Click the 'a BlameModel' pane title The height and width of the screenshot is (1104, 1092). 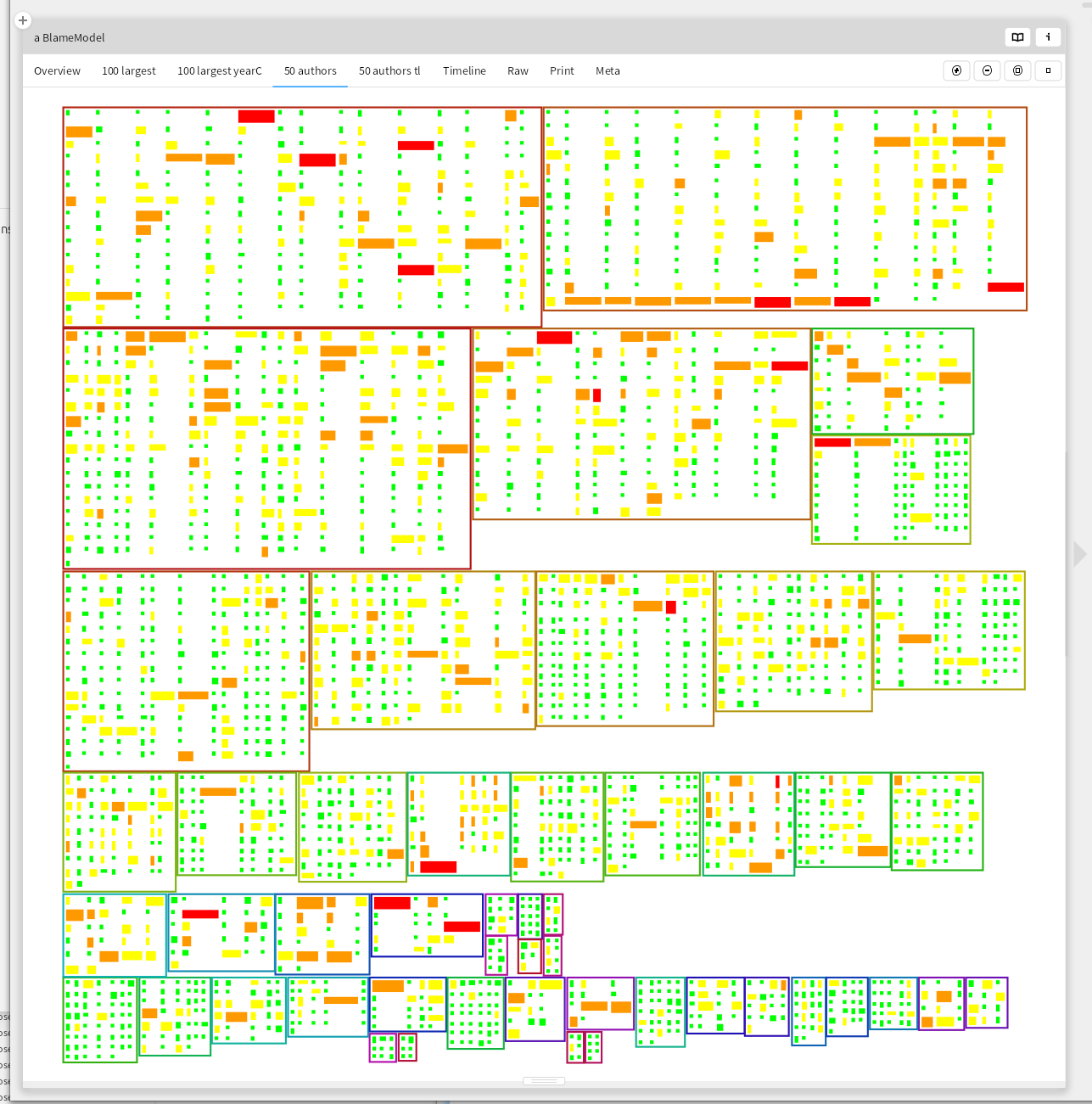tap(70, 38)
